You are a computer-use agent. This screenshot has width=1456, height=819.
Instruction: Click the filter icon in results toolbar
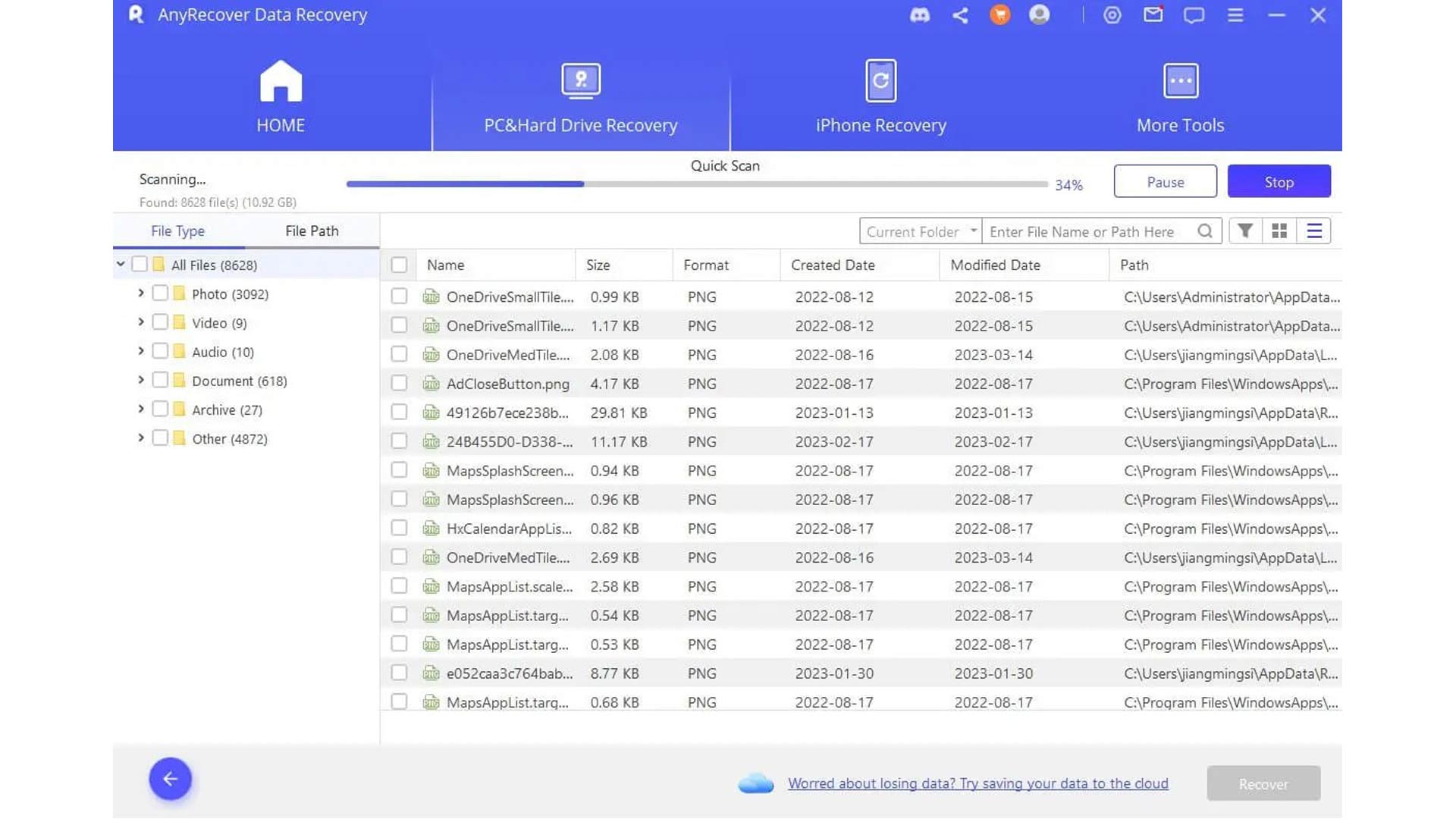[x=1245, y=231]
